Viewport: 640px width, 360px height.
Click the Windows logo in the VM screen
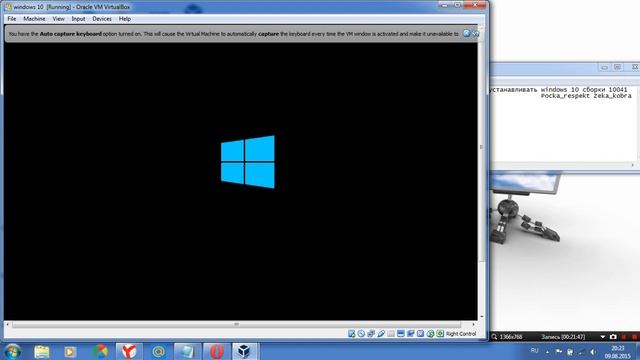pos(248,162)
